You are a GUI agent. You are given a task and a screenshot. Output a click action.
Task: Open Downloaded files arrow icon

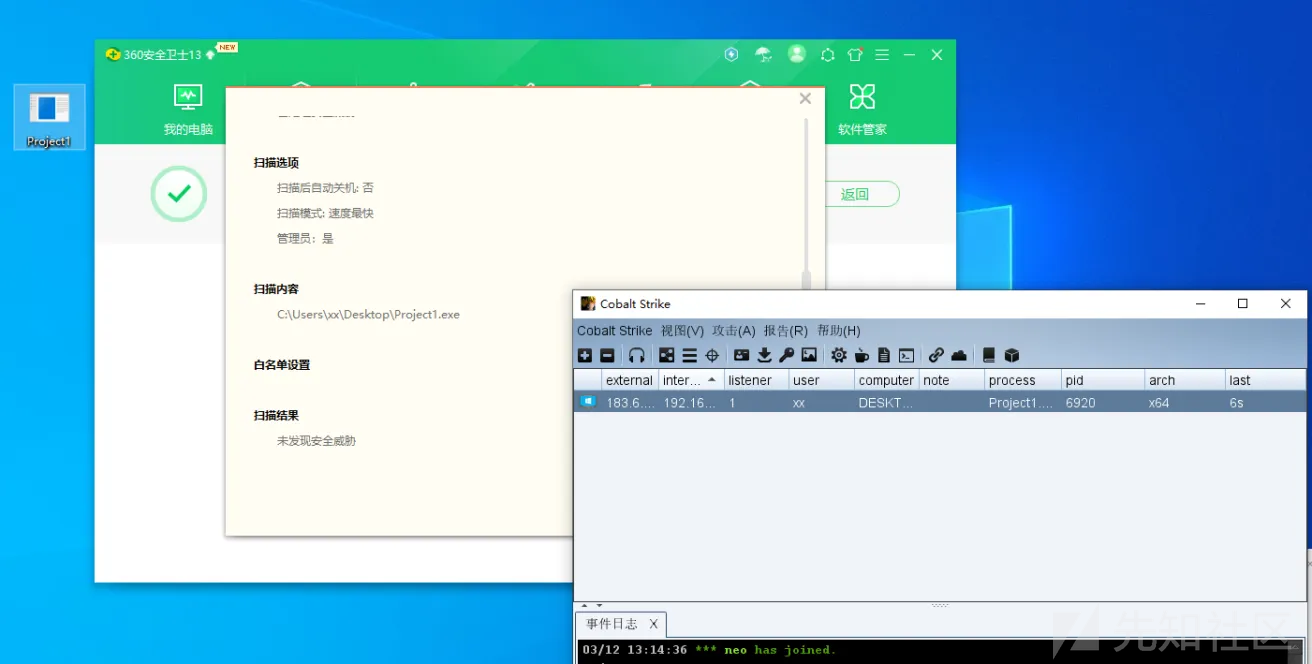pos(764,355)
